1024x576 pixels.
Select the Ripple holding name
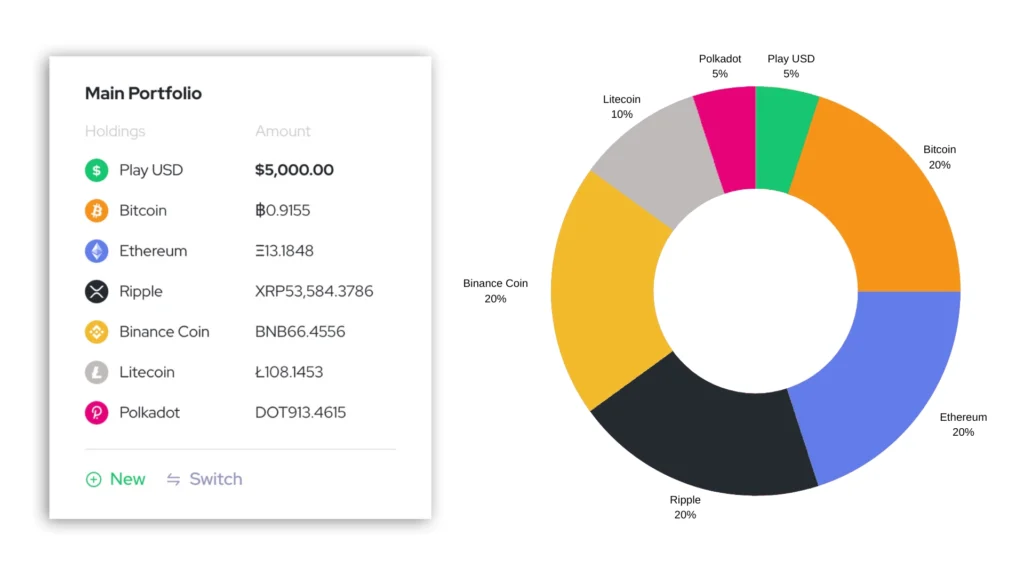(141, 292)
